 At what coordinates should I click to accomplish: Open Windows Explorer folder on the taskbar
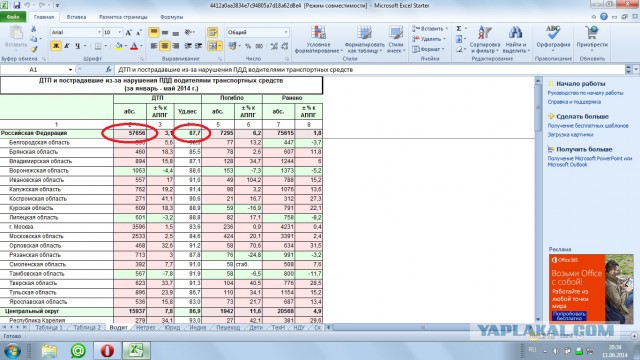click(x=49, y=350)
